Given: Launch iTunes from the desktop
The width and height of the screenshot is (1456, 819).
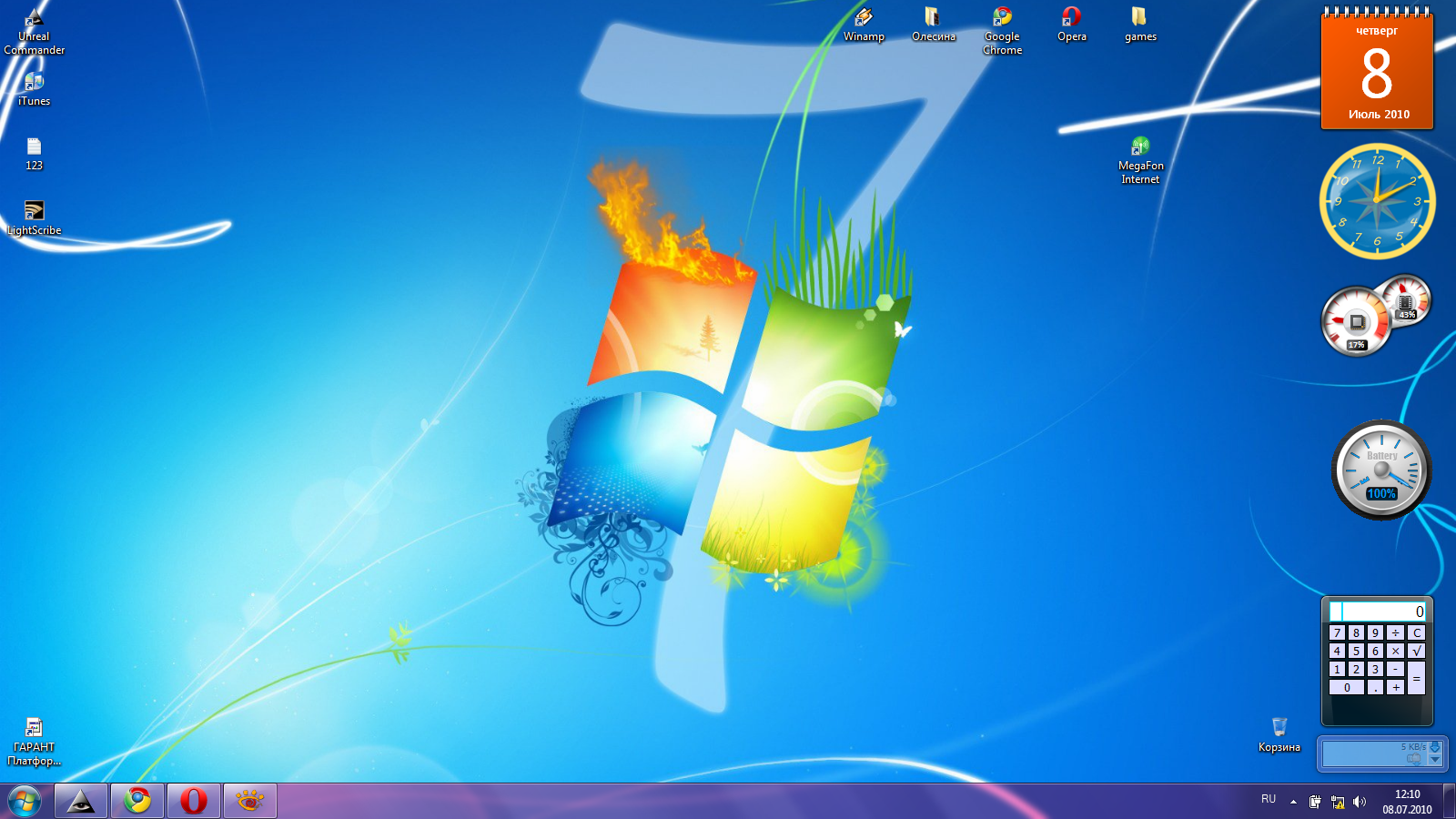Looking at the screenshot, I should coord(34,89).
